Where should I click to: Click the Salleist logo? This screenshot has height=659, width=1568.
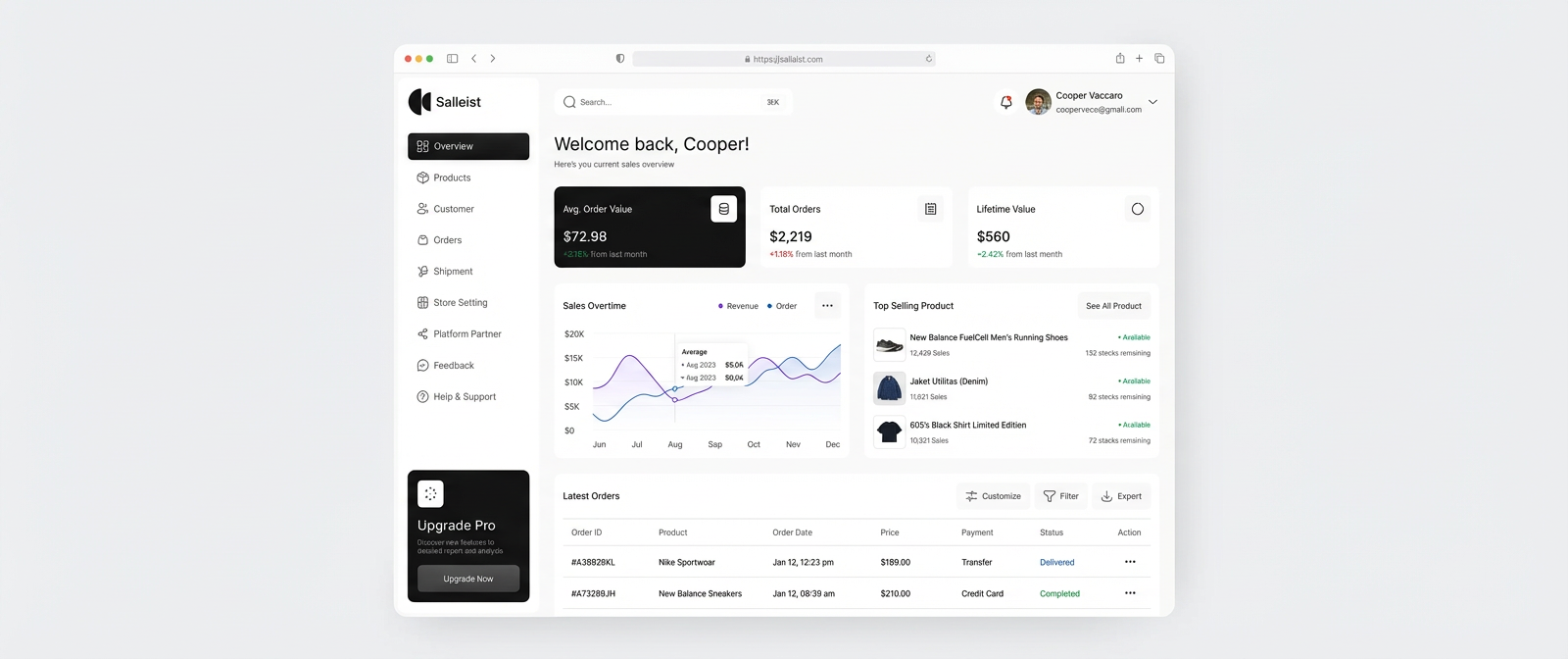pos(445,102)
